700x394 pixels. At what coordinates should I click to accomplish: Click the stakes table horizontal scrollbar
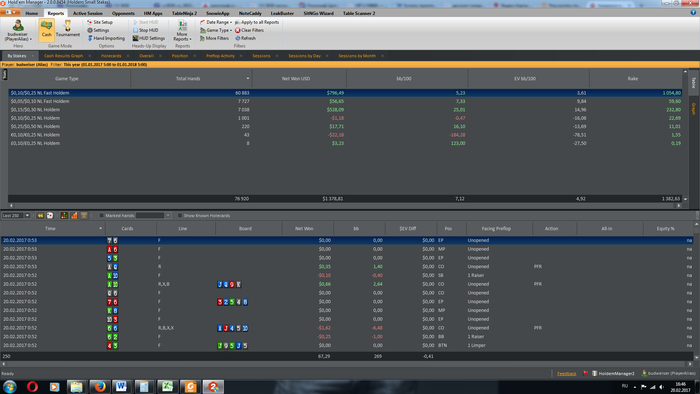pos(345,206)
